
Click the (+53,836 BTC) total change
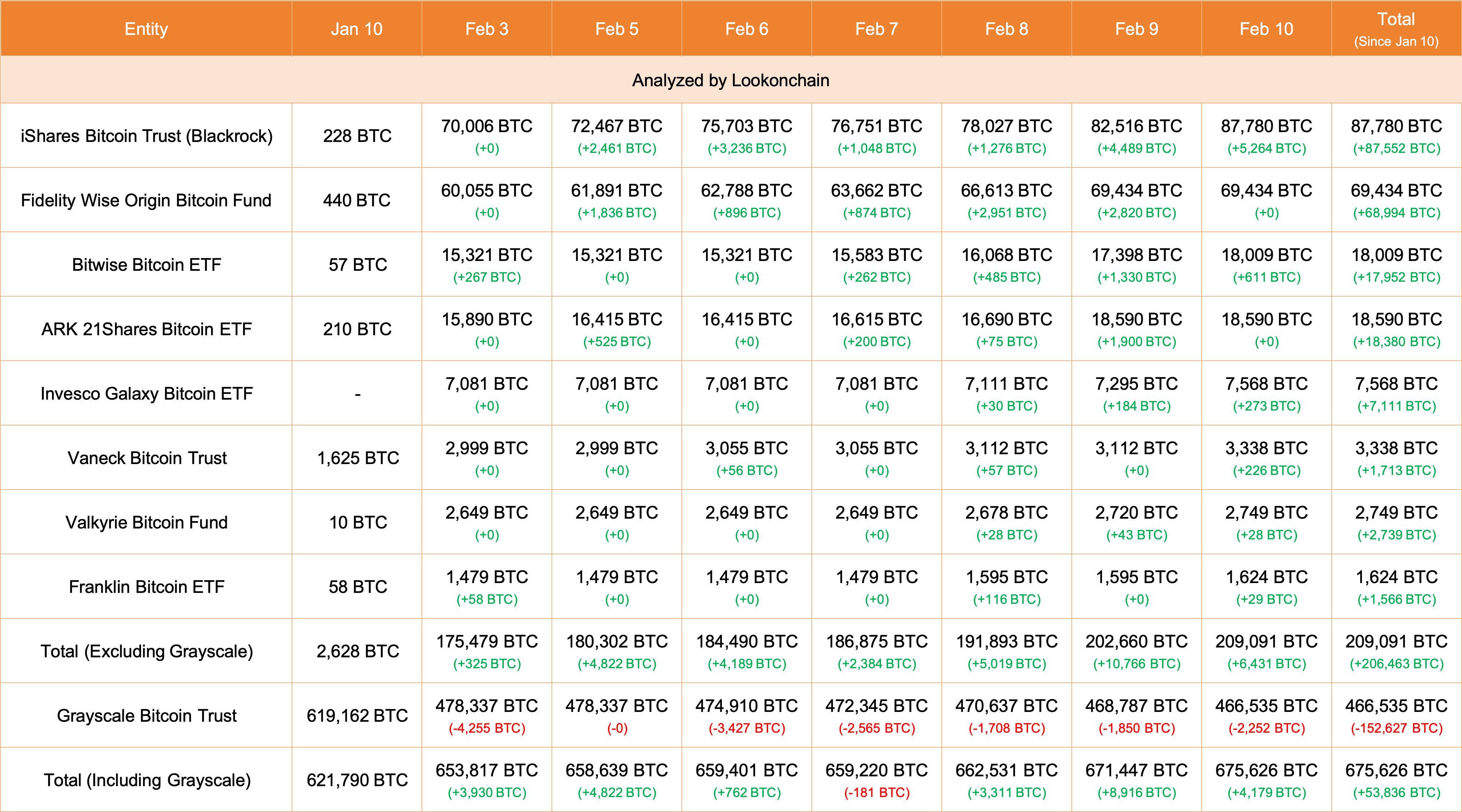click(1396, 793)
